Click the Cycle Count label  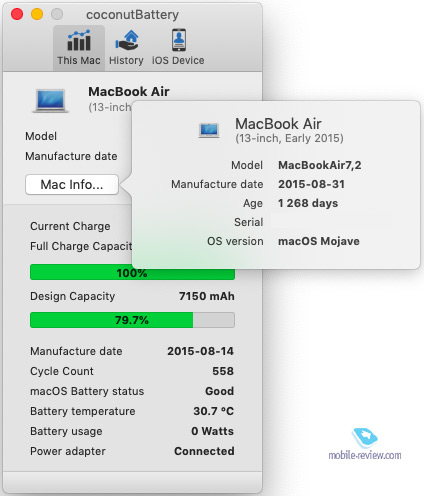(x=62, y=371)
